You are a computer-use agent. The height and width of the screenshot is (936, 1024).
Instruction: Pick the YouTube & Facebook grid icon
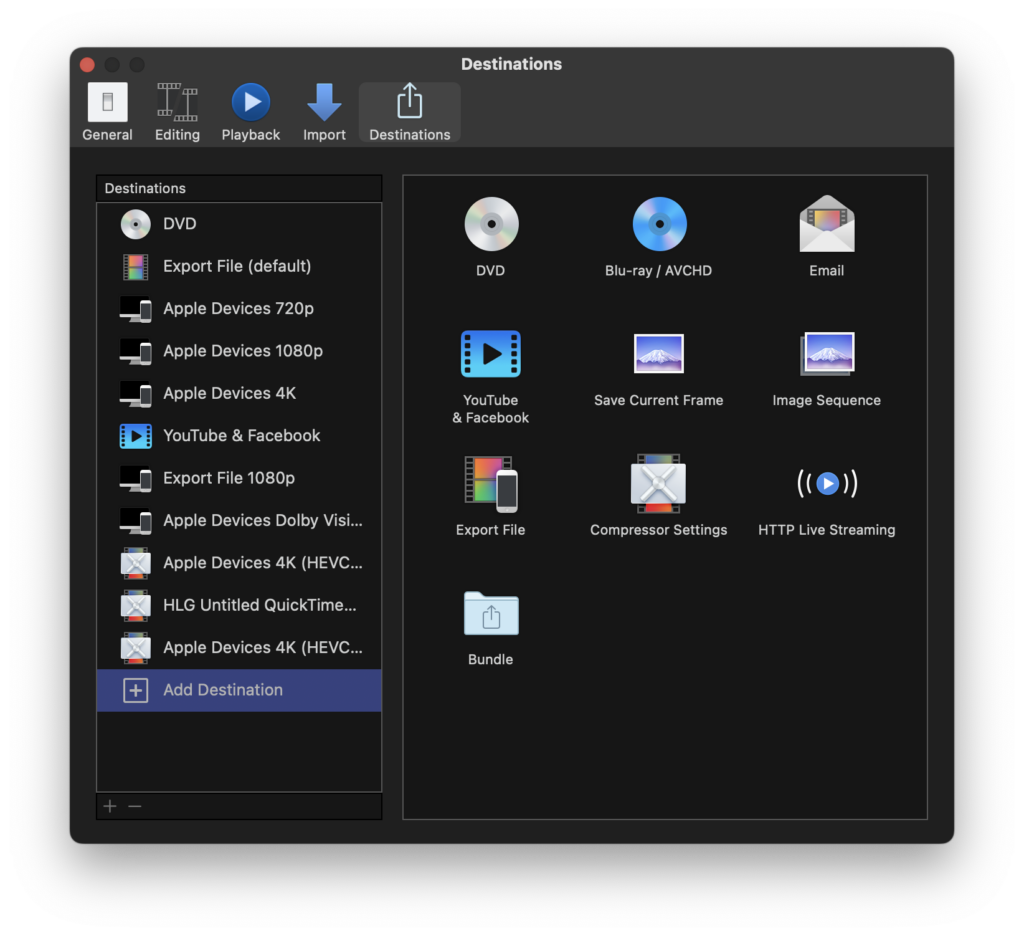(491, 354)
